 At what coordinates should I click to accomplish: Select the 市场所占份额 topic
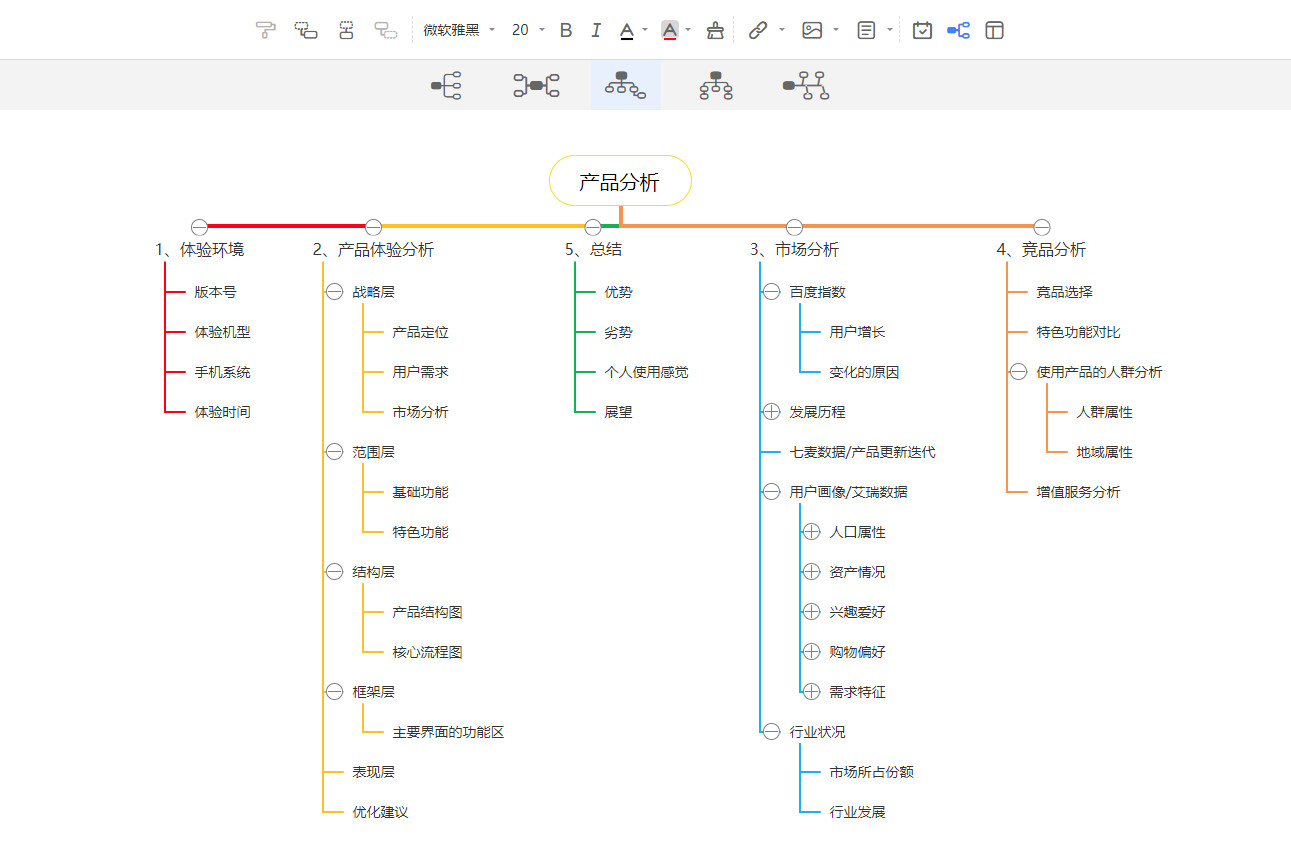pos(871,772)
